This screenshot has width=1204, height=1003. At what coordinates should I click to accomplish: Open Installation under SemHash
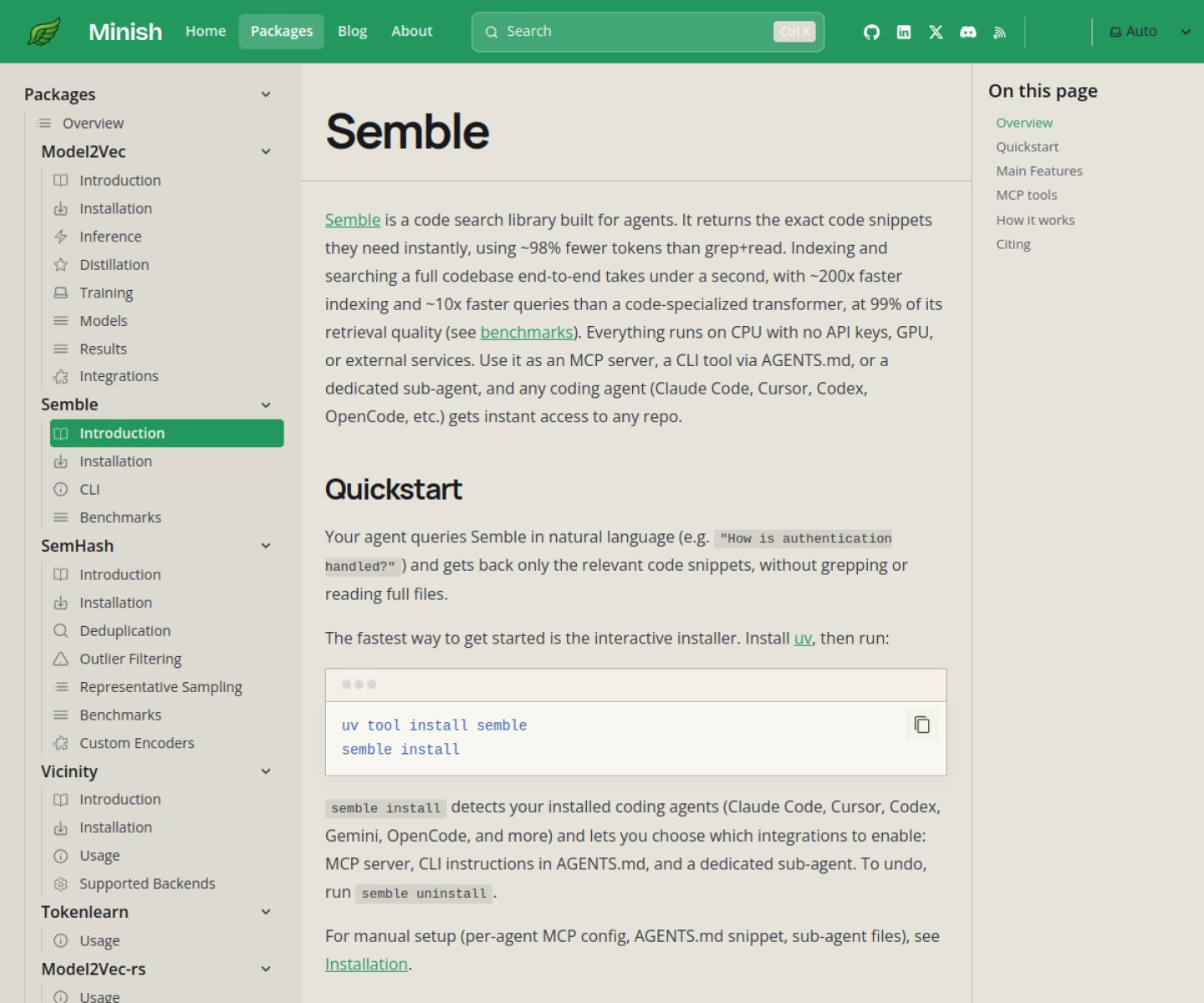coord(166,603)
